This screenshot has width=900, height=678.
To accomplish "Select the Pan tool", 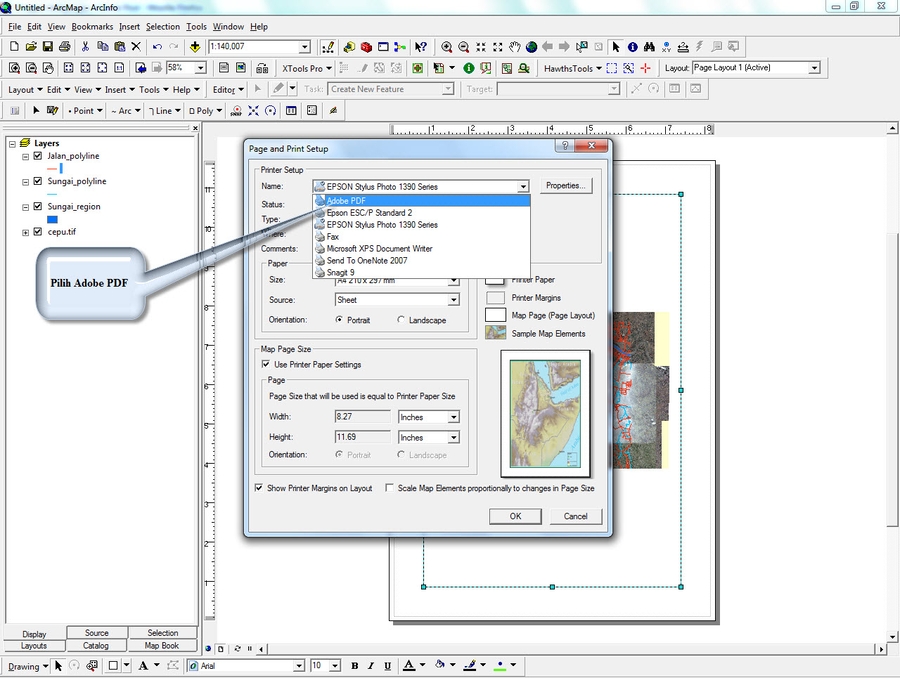I will (515, 46).
